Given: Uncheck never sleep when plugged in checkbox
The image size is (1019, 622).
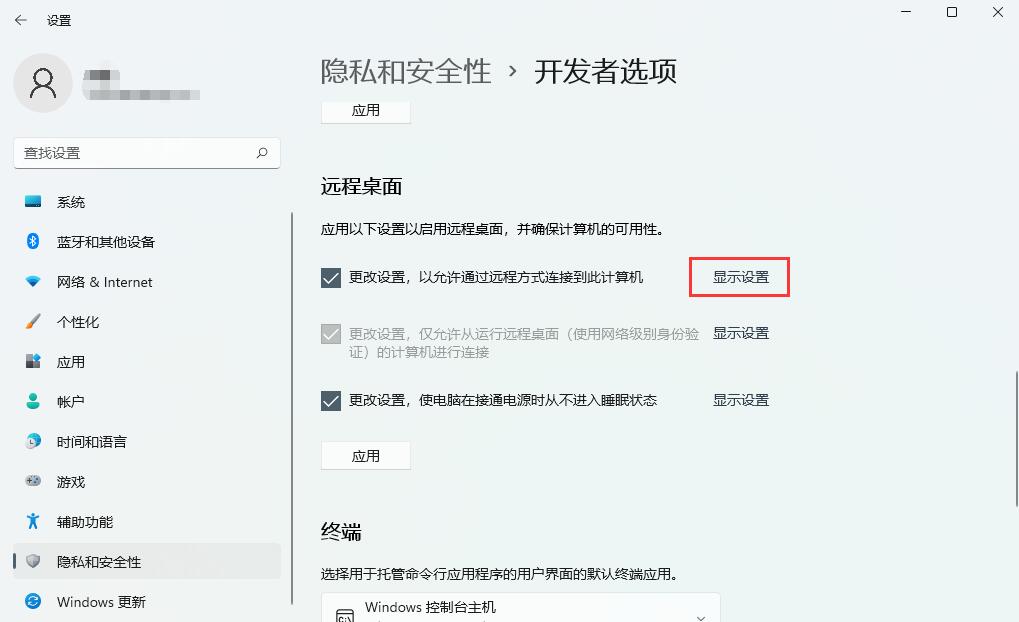Looking at the screenshot, I should (x=331, y=400).
